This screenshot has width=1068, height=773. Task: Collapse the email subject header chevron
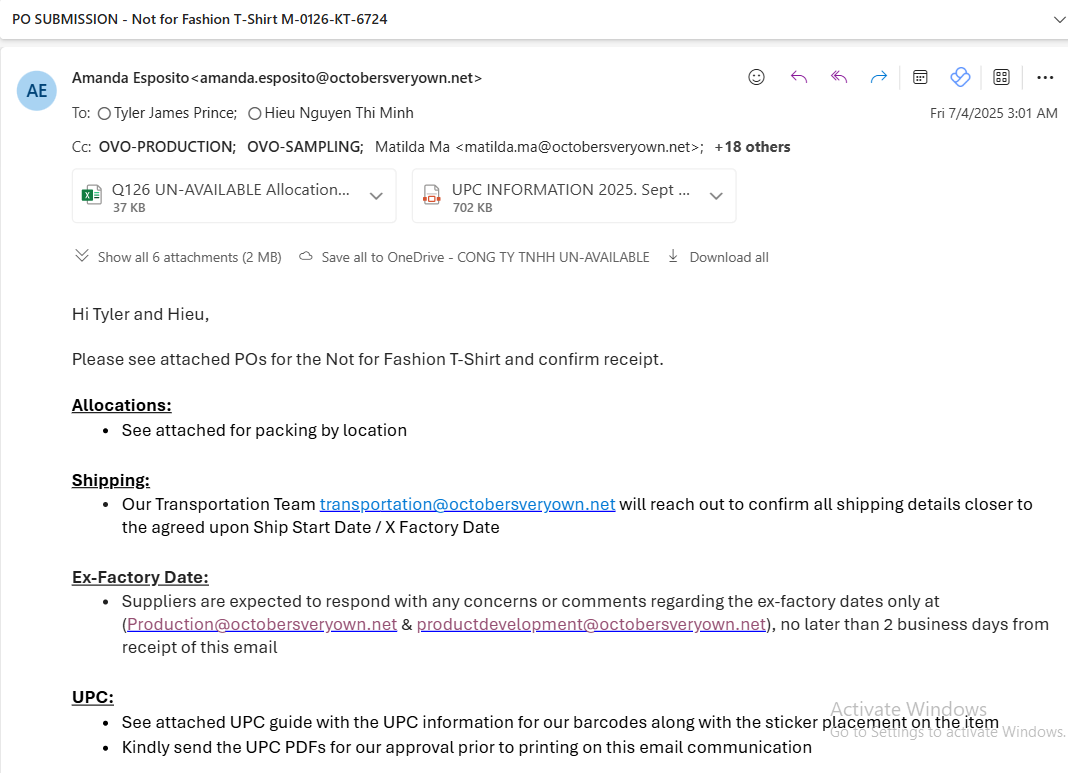[1059, 19]
